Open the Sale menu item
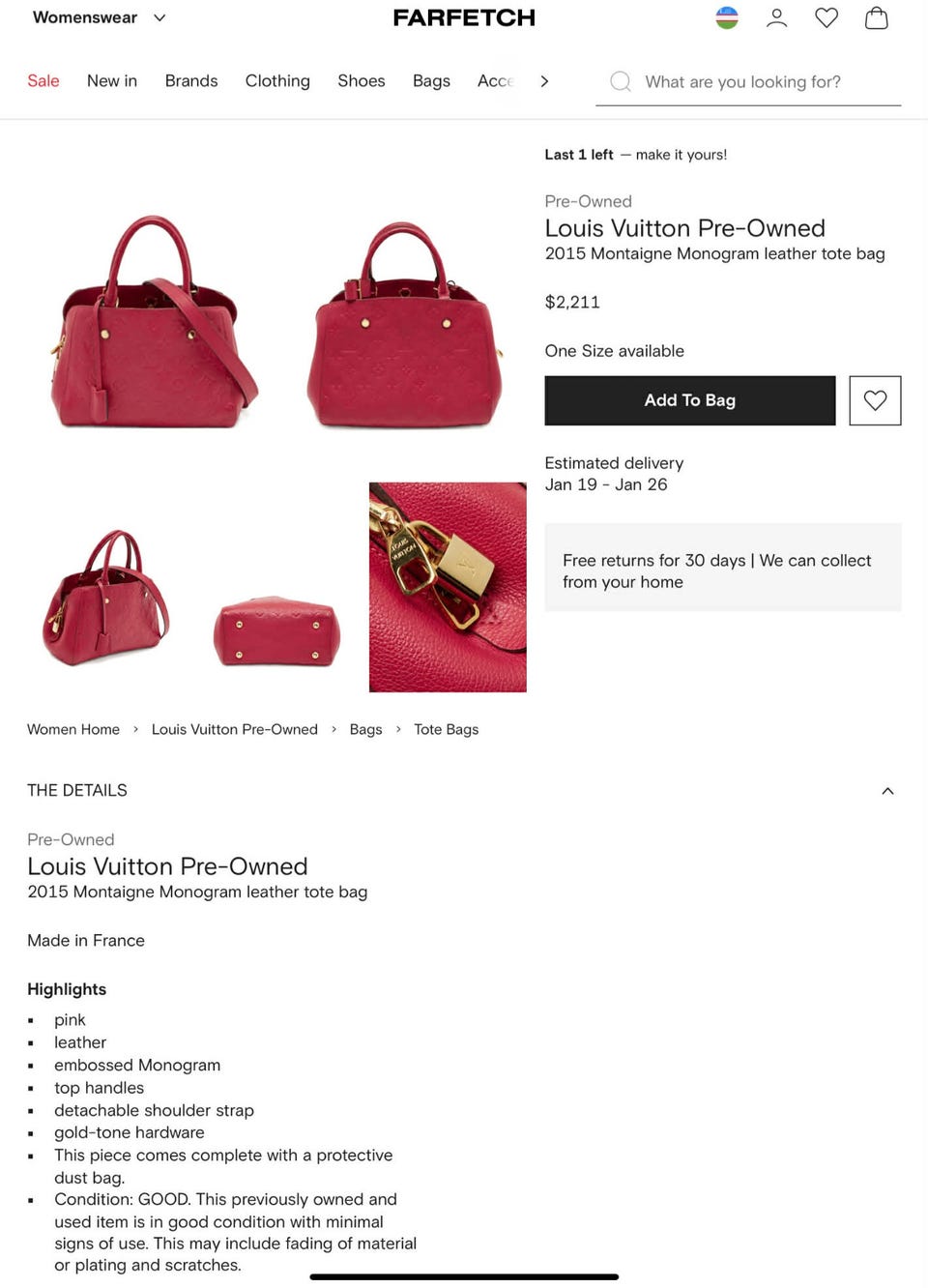This screenshot has height=1288, width=928. pyautogui.click(x=43, y=81)
